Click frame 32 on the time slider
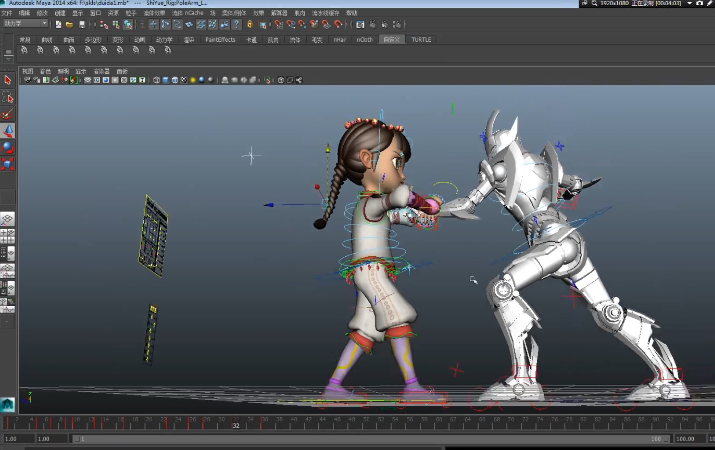The height and width of the screenshot is (450, 715). tap(236, 424)
